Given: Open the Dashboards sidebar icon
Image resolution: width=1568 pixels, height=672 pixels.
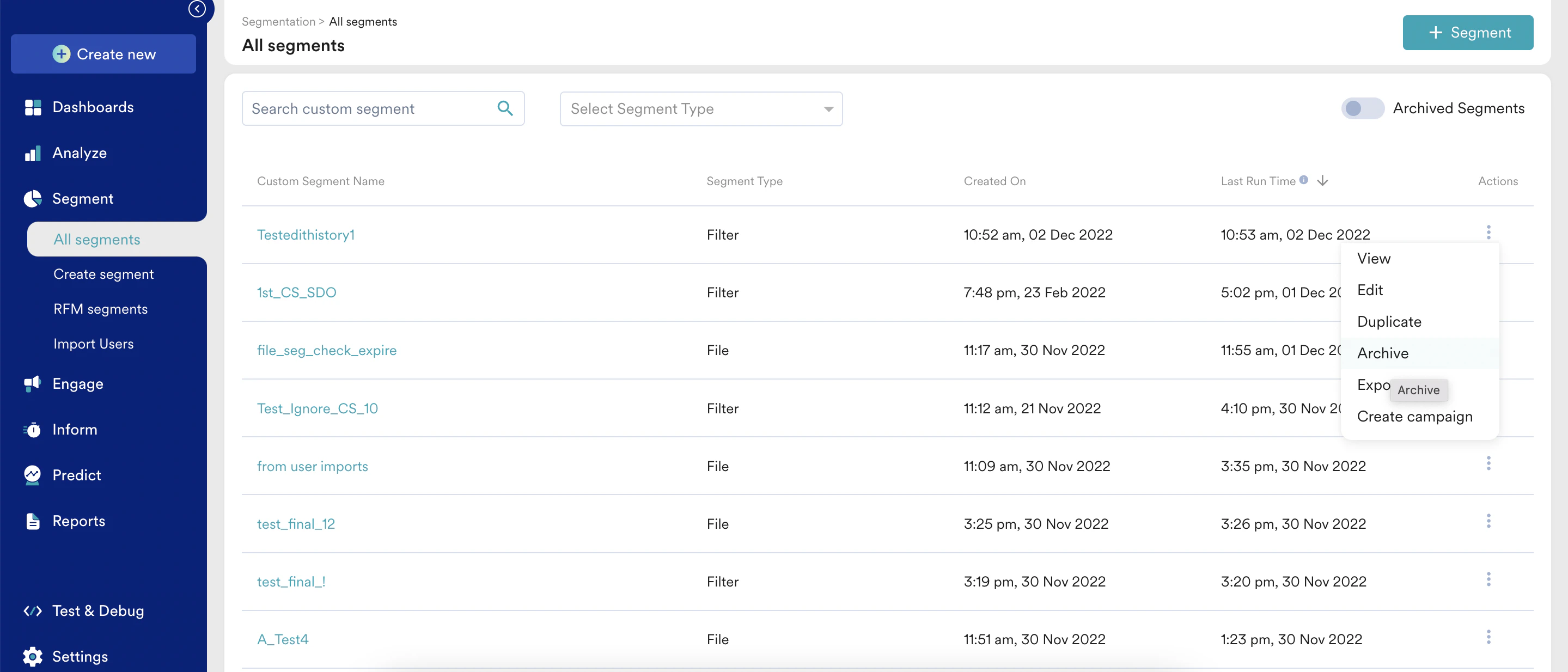Looking at the screenshot, I should click(33, 107).
